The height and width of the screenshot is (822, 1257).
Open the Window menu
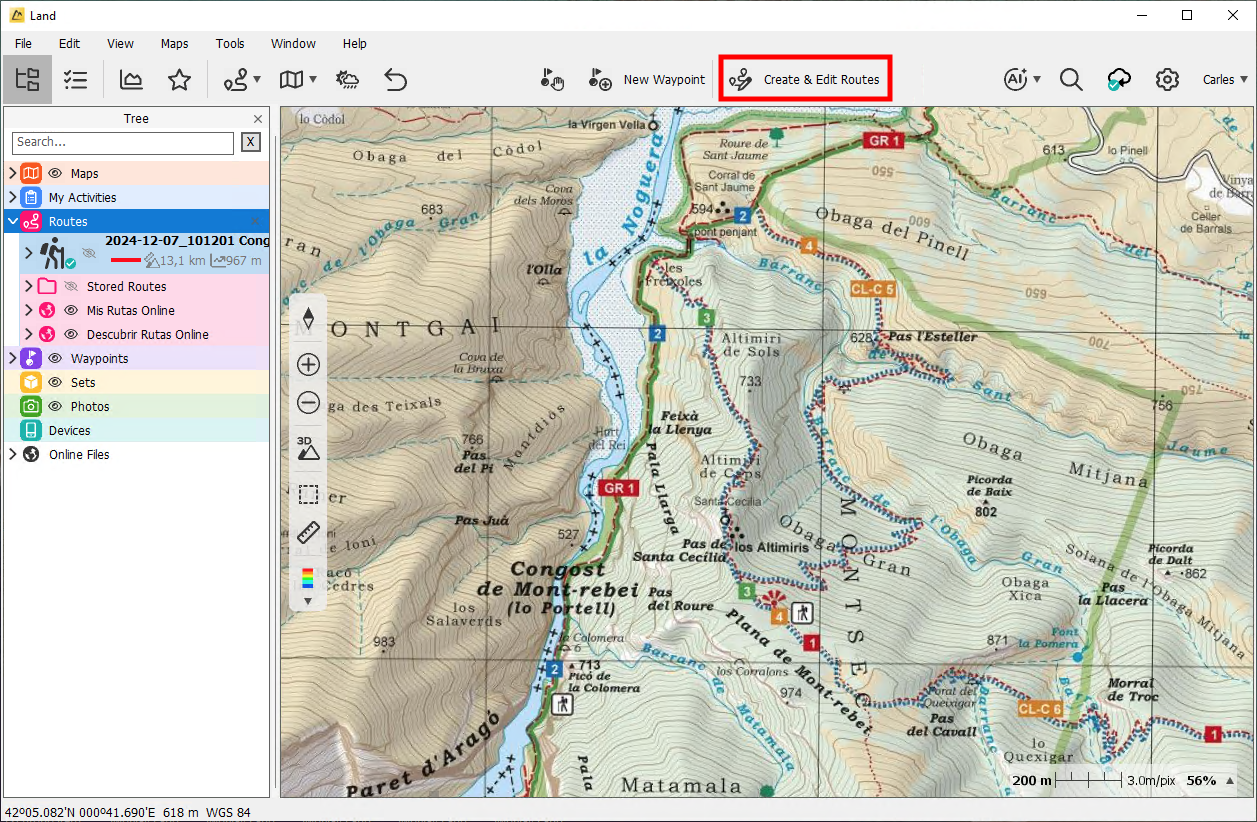click(293, 44)
